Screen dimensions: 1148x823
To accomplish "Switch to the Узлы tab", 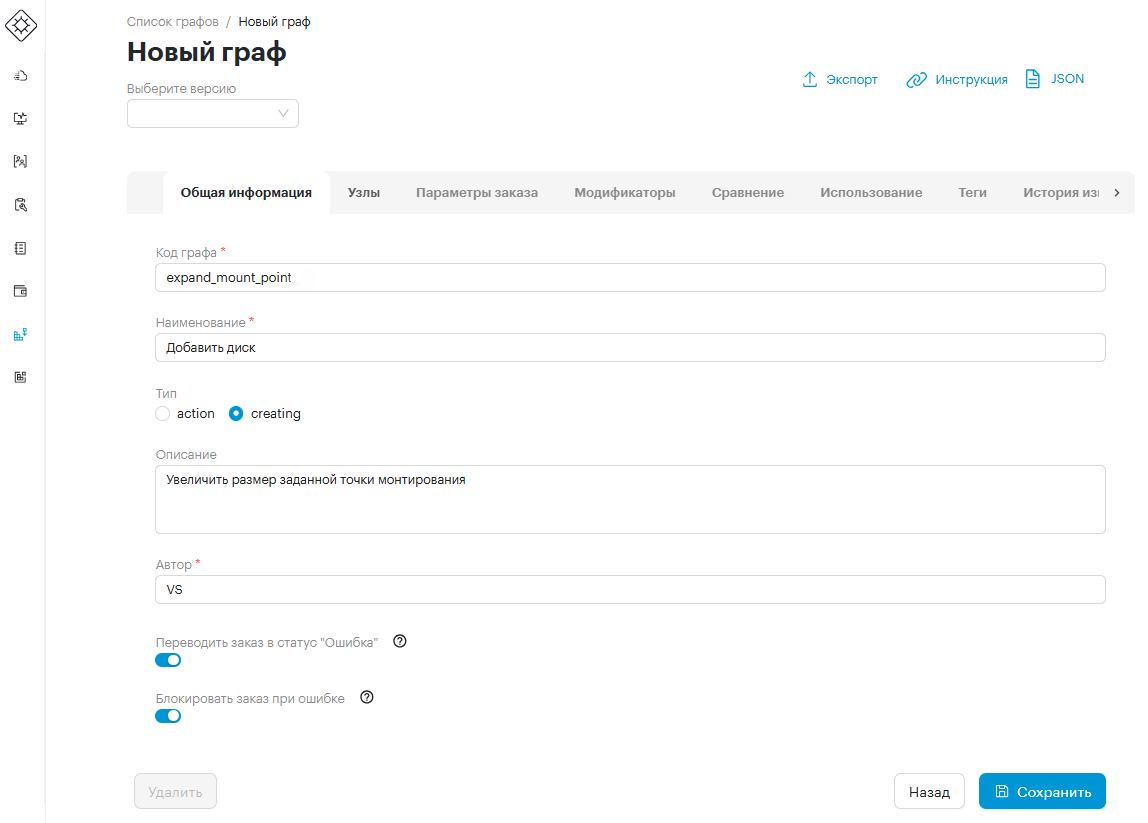I will 364,193.
